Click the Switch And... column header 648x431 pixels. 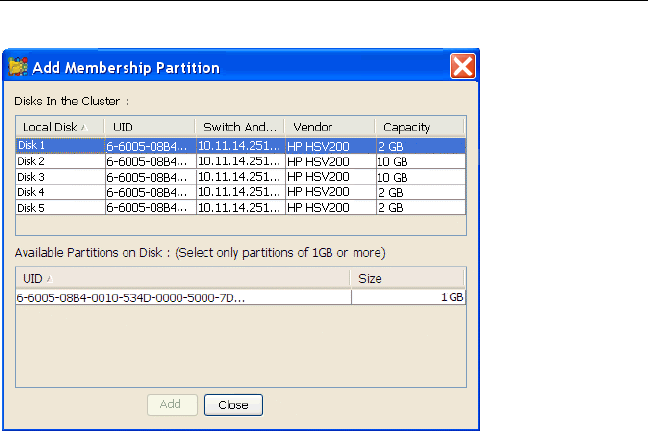[239, 127]
